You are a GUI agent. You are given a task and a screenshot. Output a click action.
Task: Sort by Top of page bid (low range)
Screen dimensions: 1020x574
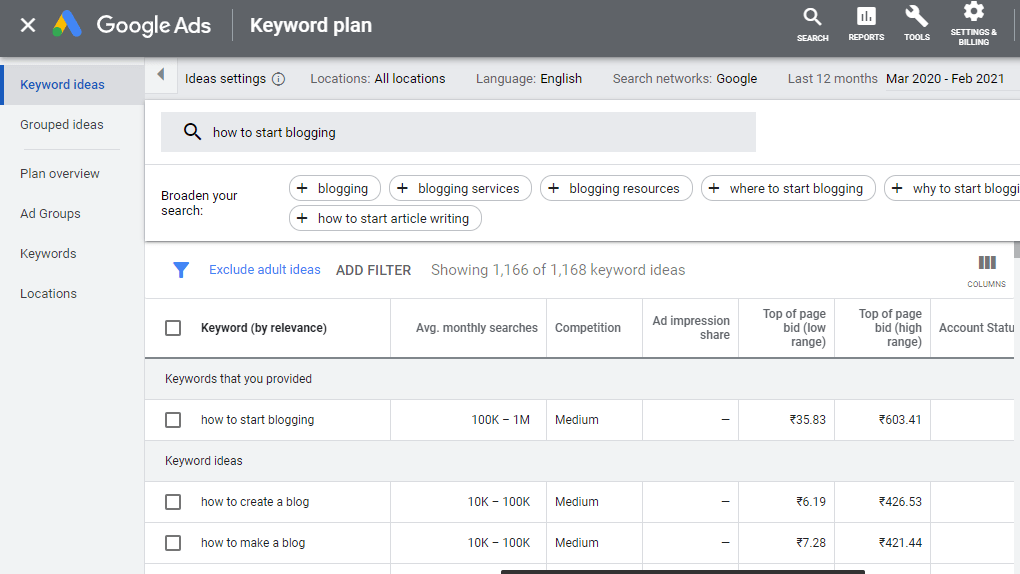point(794,328)
